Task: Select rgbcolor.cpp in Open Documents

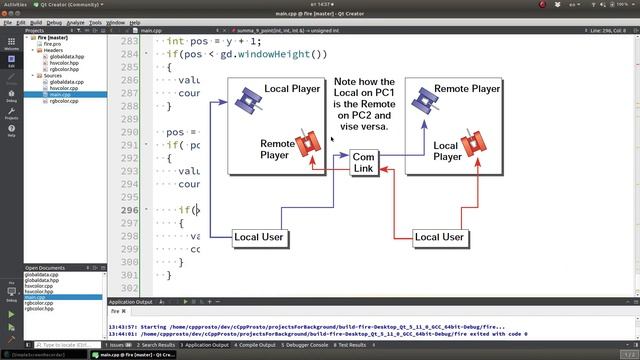Action: pyautogui.click(x=39, y=303)
